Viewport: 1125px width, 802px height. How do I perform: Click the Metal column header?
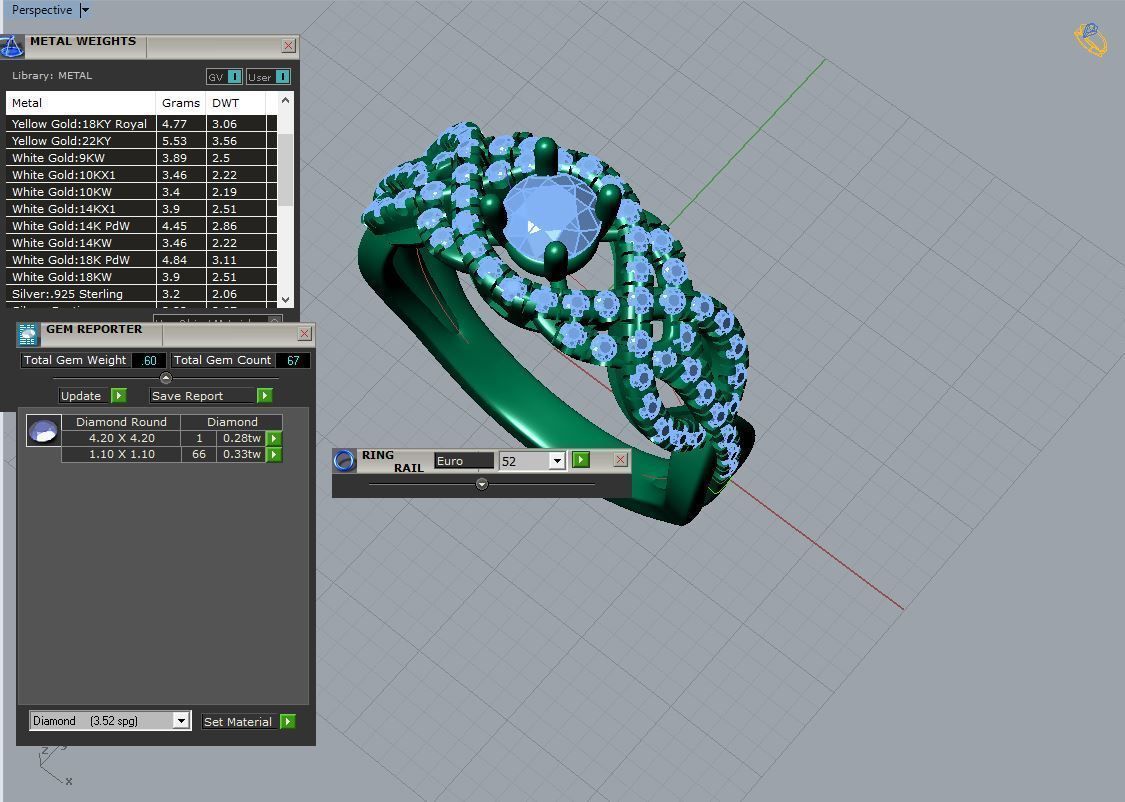click(80, 103)
